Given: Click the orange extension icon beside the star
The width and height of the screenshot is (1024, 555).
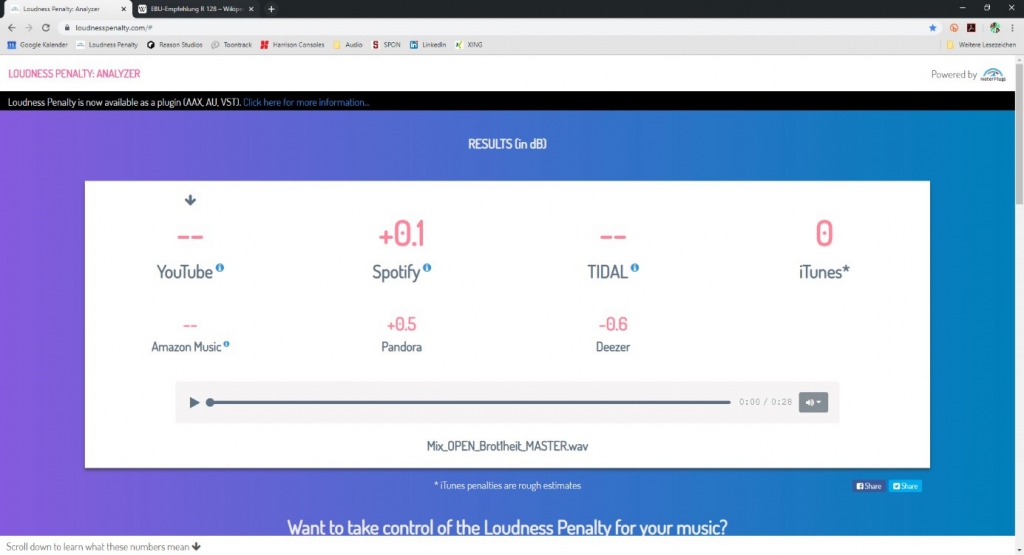Looking at the screenshot, I should tap(954, 28).
